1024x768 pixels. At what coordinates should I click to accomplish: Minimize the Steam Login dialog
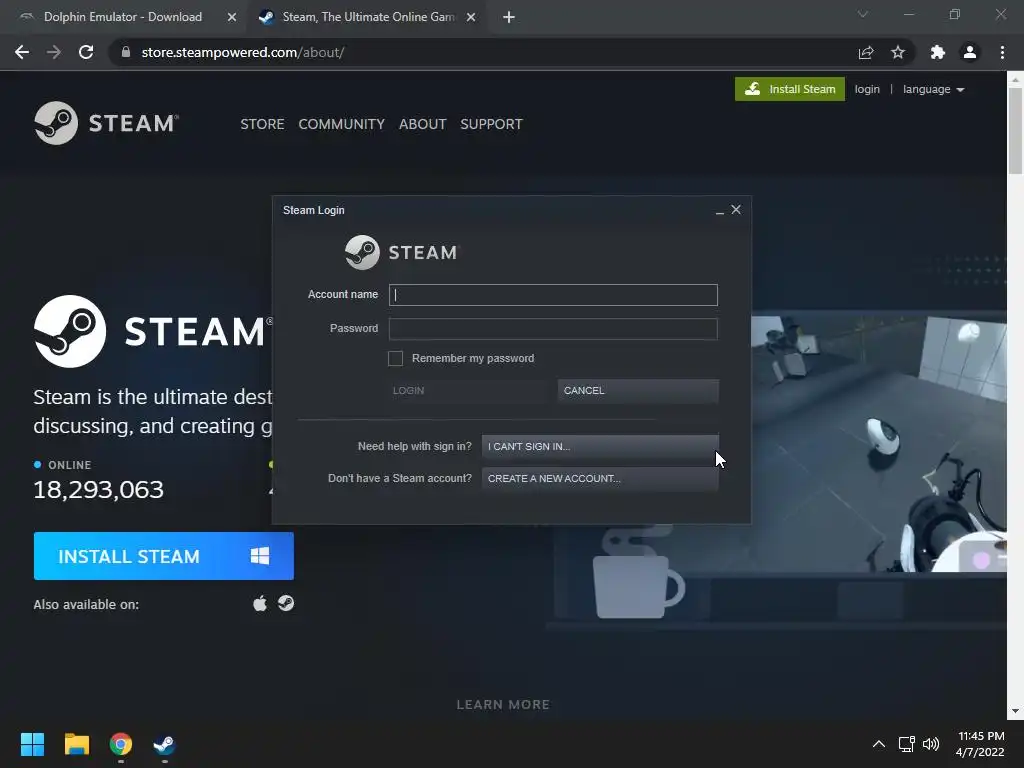tap(720, 211)
